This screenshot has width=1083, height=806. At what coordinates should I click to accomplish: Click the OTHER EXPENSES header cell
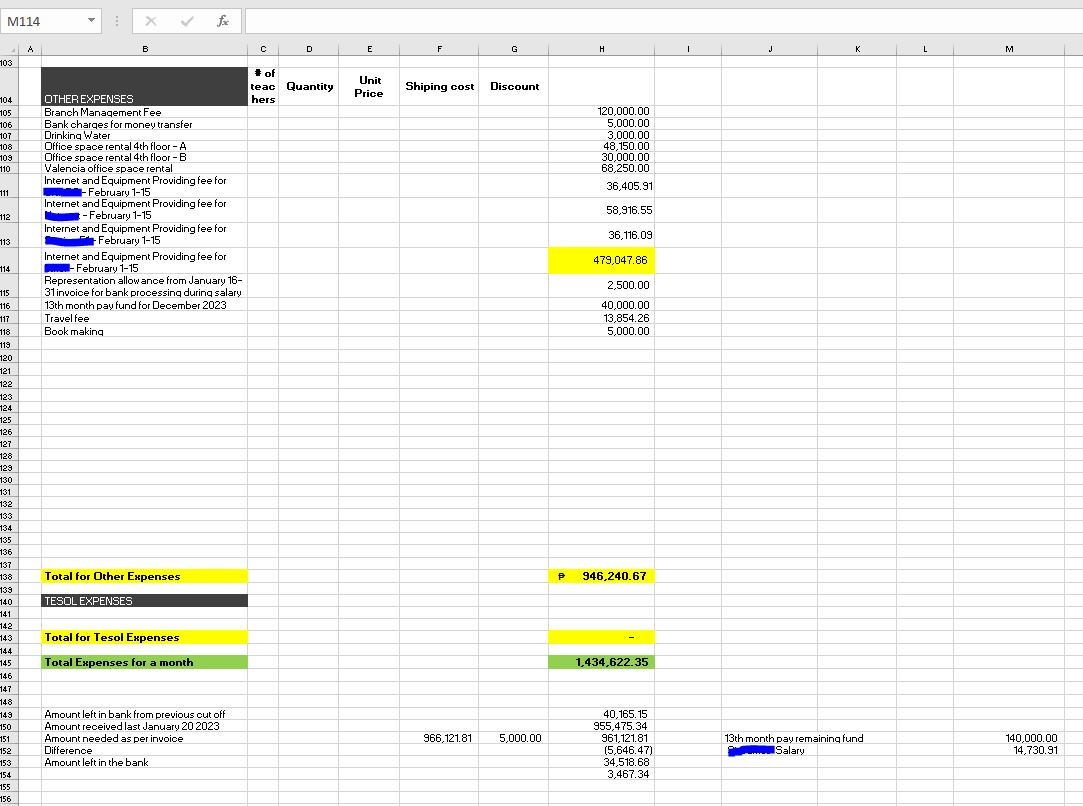coord(144,86)
